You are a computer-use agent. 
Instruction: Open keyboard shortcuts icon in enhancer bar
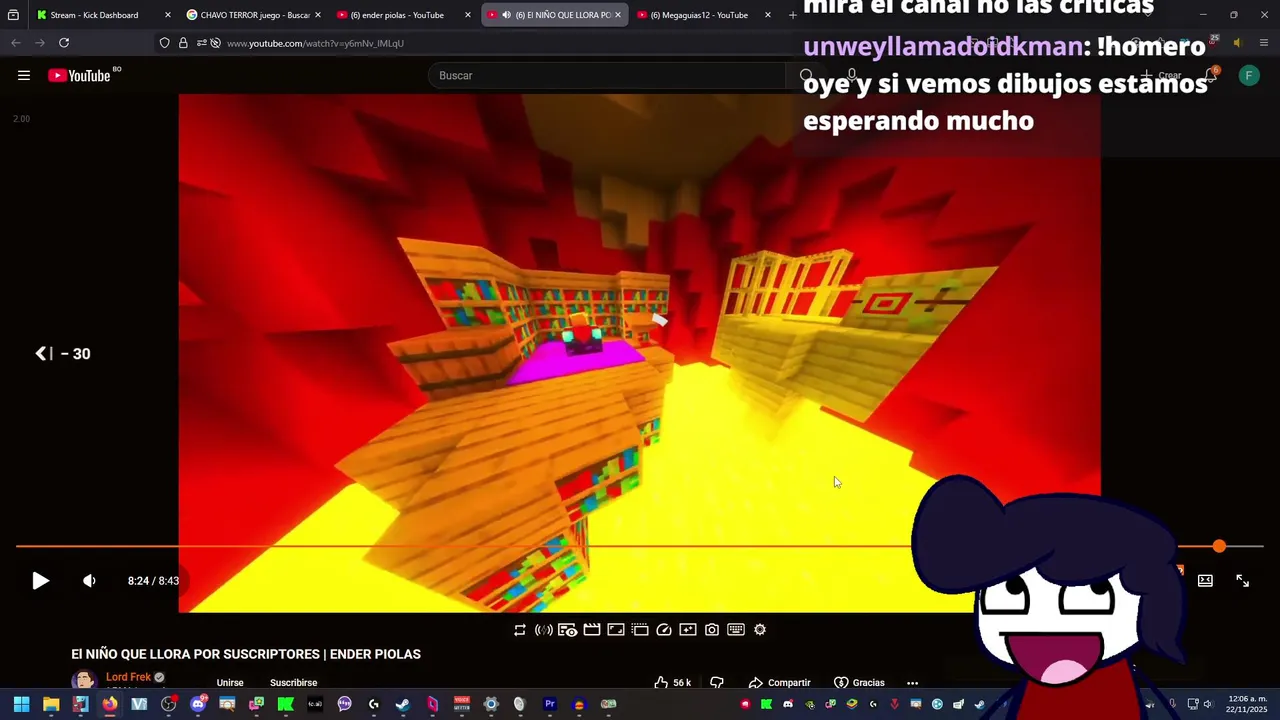(x=736, y=630)
